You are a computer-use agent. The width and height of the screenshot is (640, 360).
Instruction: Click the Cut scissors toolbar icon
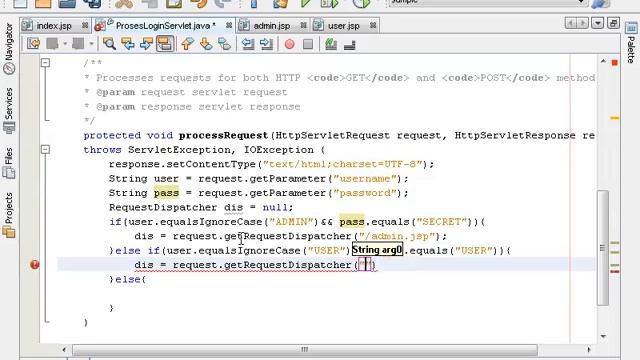pyautogui.click(x=124, y=3)
